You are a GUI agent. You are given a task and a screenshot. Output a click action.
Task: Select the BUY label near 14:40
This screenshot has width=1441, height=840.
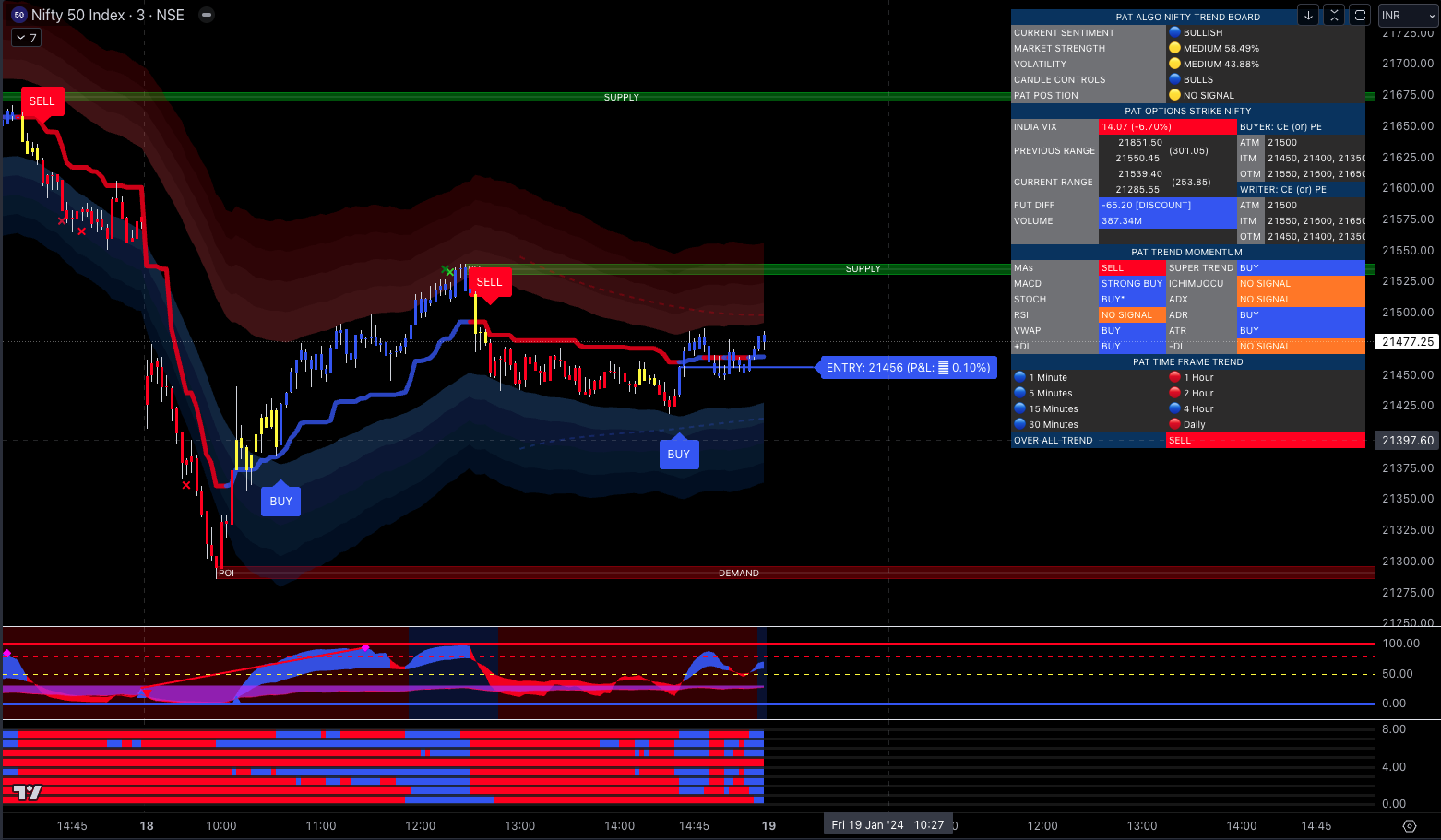click(x=678, y=455)
